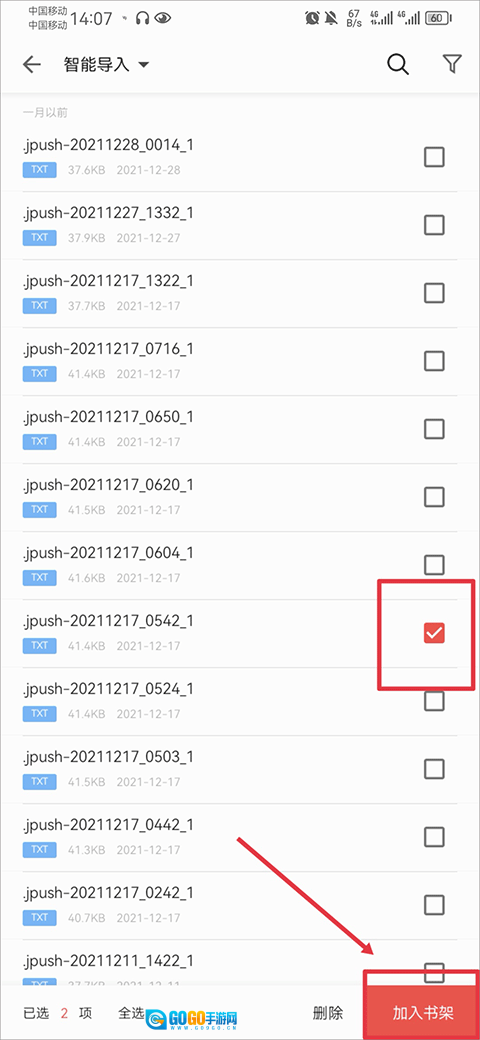
Task: Tap the headphones icon in status bar
Action: (x=141, y=19)
